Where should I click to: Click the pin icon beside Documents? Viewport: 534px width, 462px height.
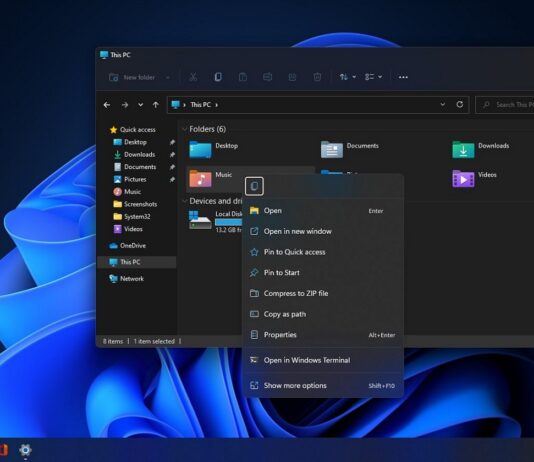pos(172,167)
